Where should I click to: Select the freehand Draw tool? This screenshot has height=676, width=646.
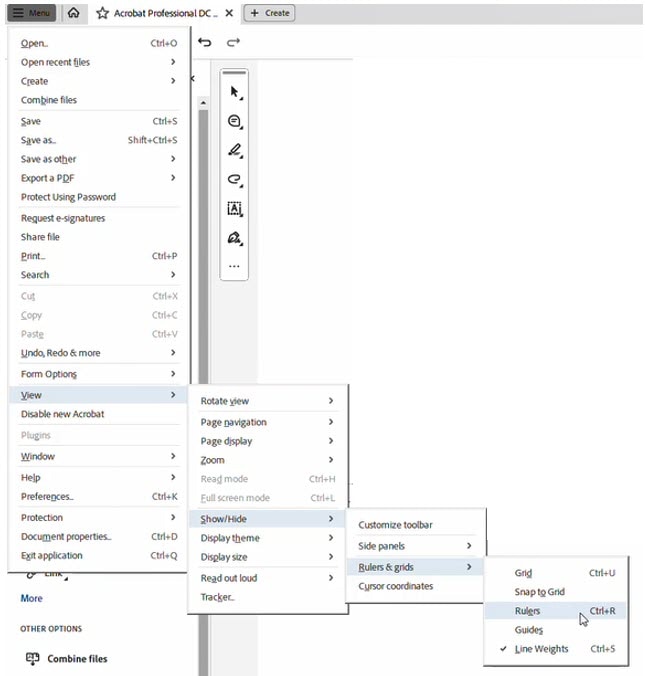click(x=234, y=179)
